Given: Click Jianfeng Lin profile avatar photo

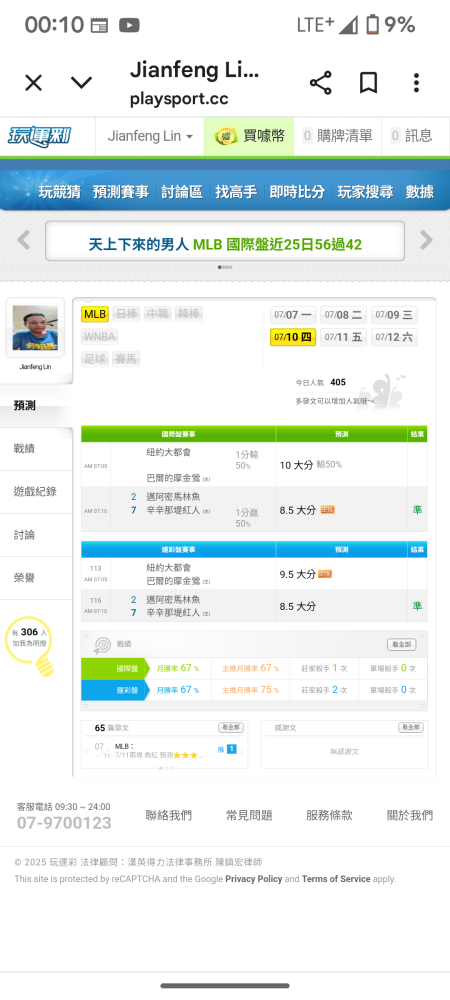Looking at the screenshot, I should tap(35, 328).
